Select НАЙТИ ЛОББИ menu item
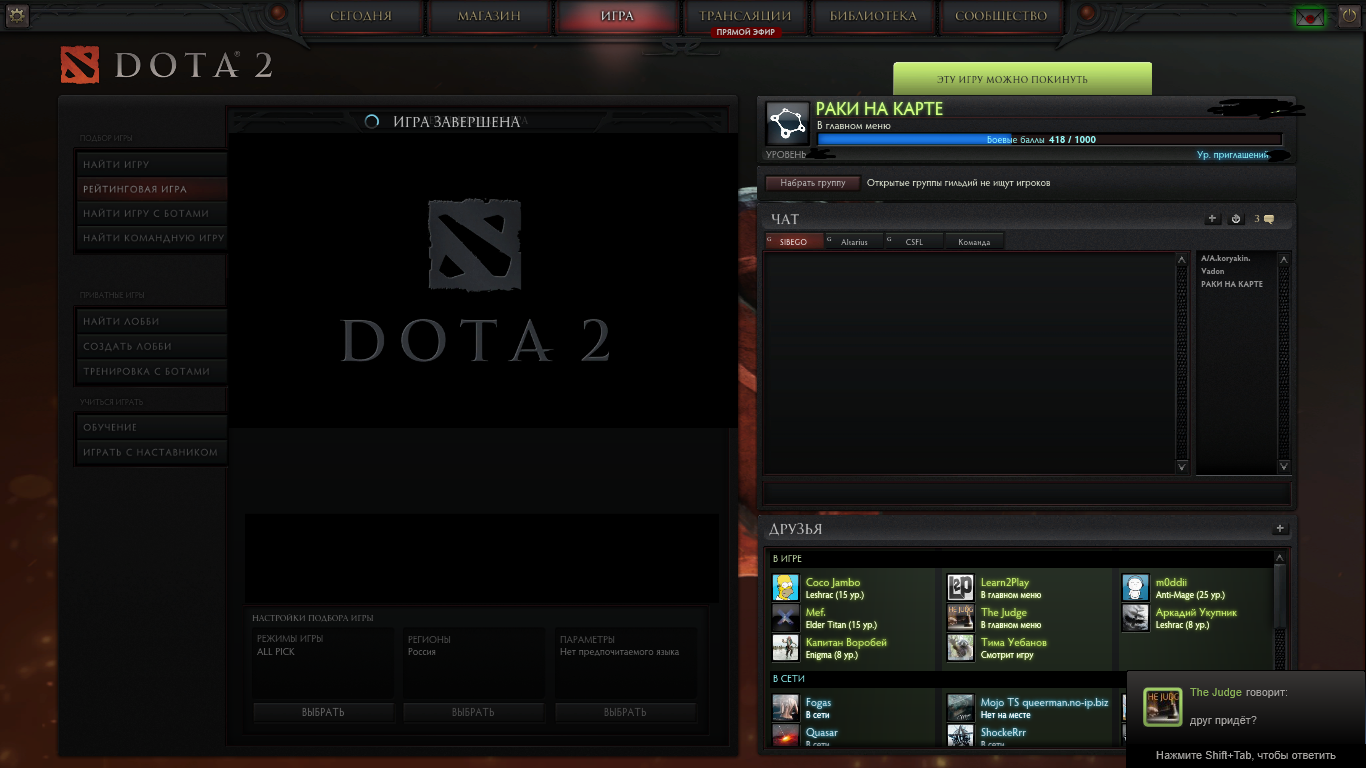This screenshot has width=1366, height=768. pyautogui.click(x=152, y=321)
